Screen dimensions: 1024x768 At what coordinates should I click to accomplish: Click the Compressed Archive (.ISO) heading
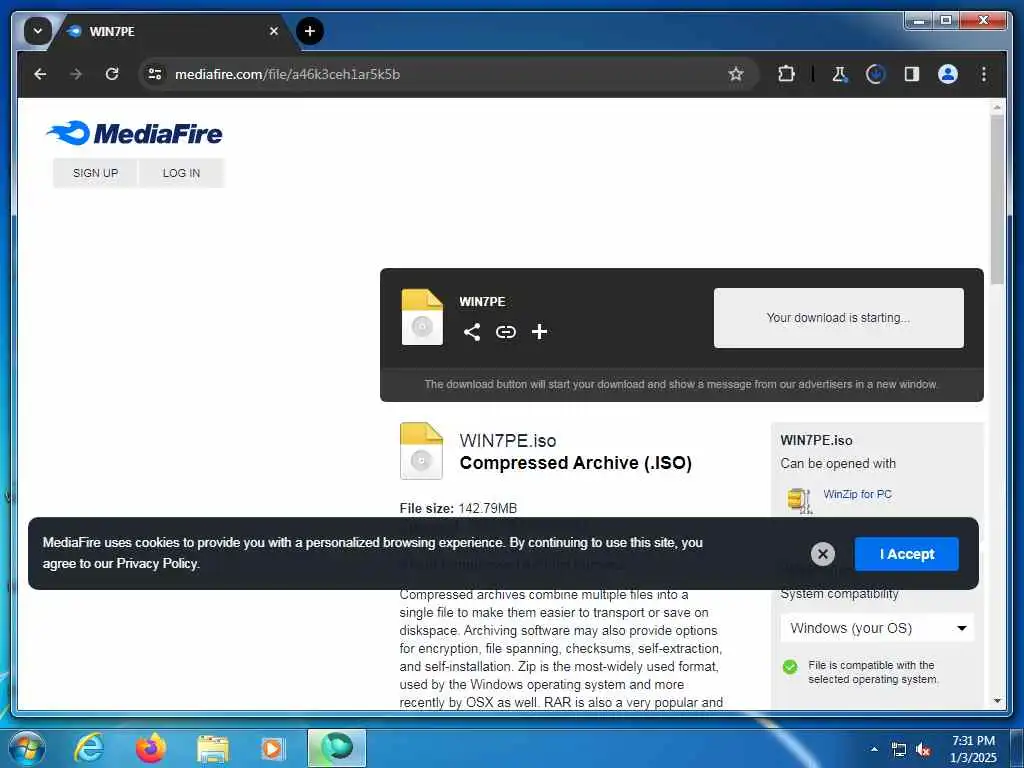coord(575,463)
